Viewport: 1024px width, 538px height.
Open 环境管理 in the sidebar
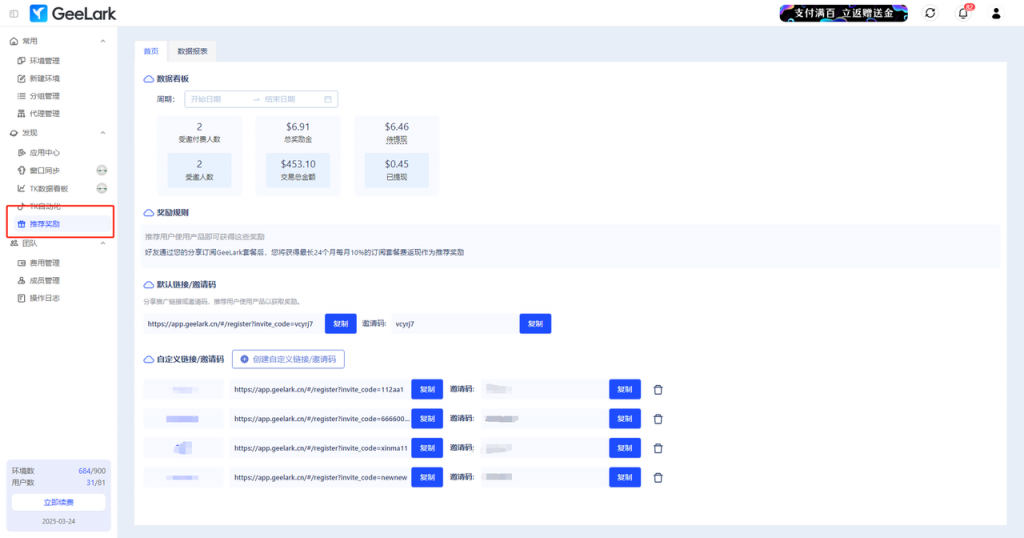click(x=44, y=61)
